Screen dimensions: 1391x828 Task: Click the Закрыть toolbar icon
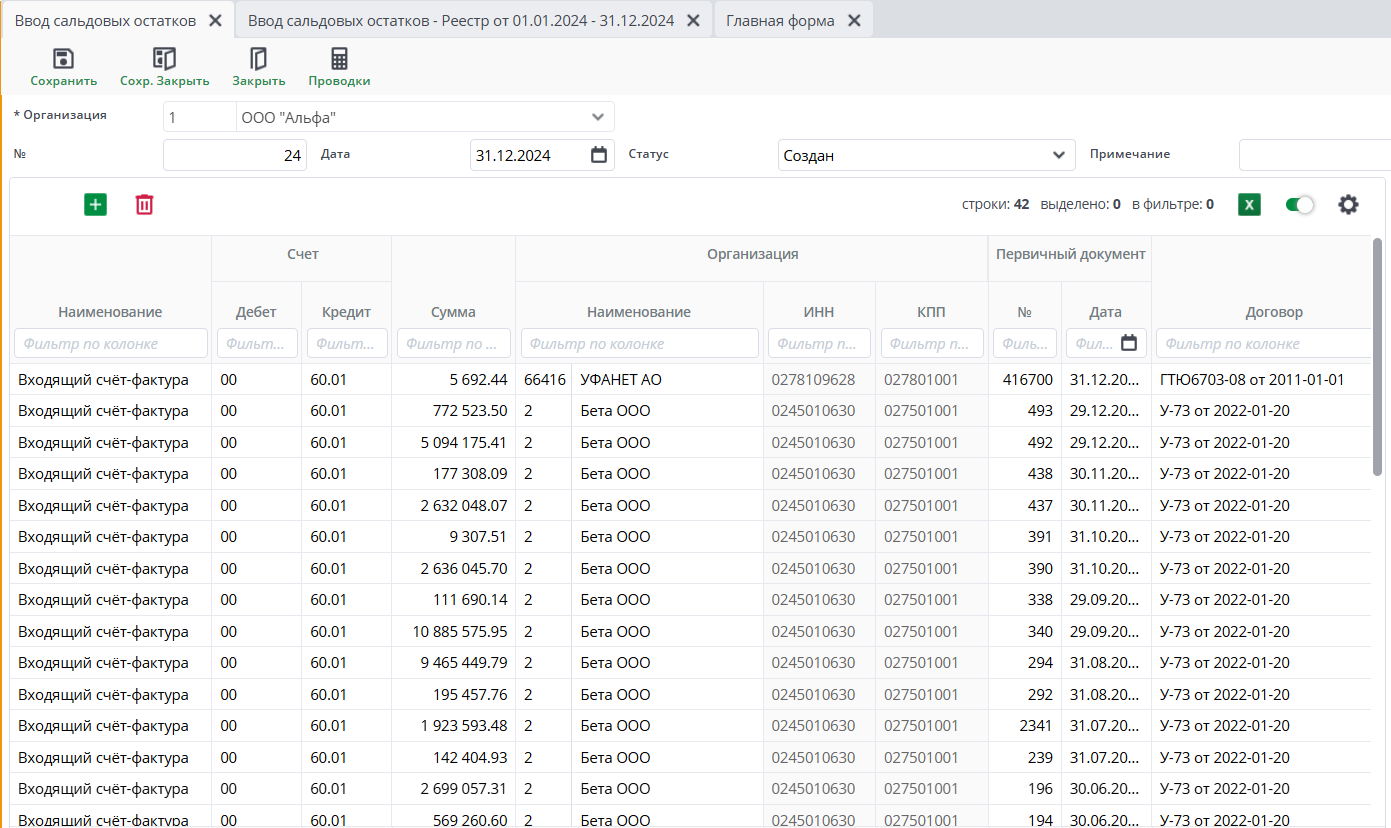258,59
